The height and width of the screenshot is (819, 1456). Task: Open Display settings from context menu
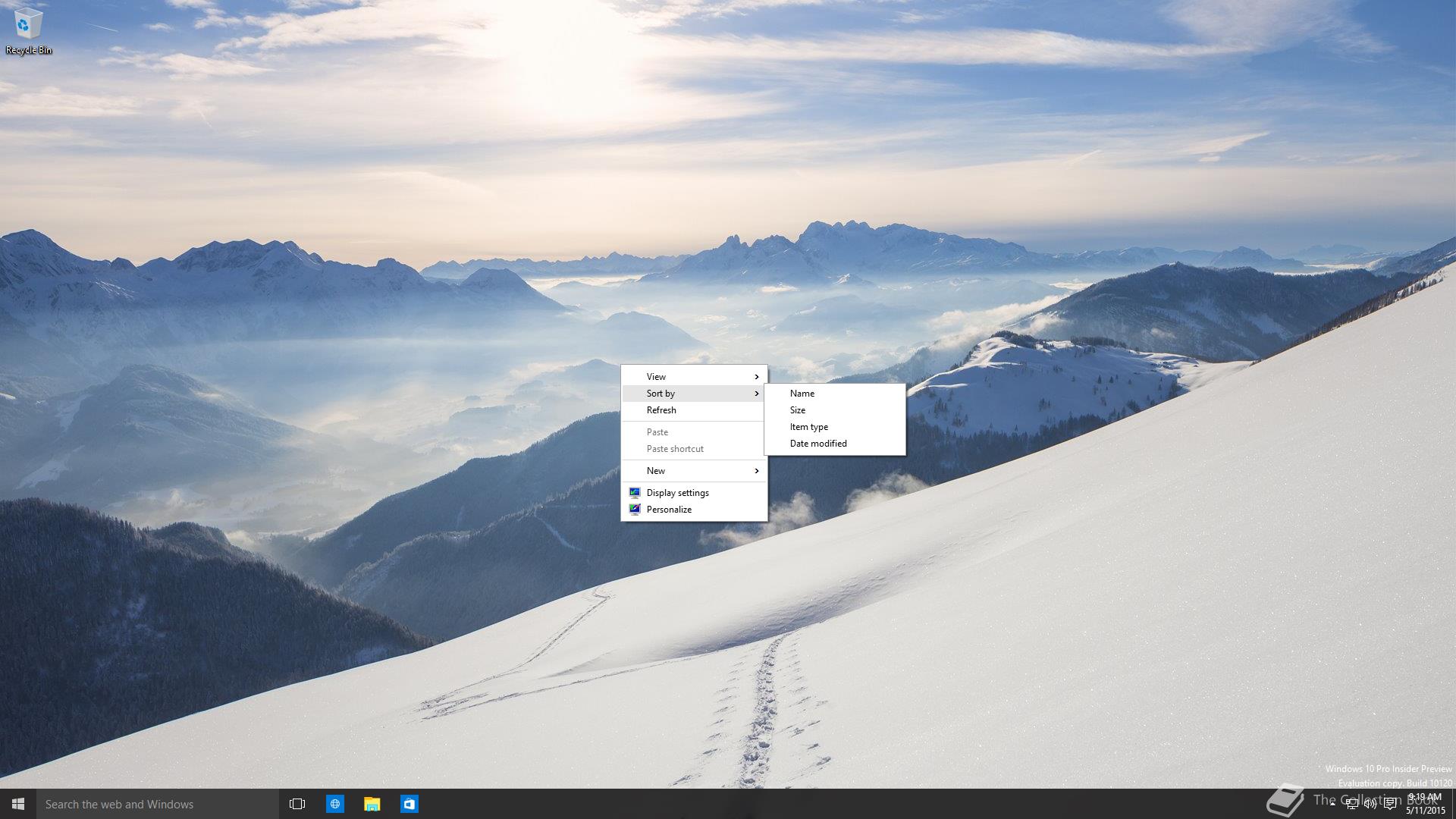coord(694,493)
